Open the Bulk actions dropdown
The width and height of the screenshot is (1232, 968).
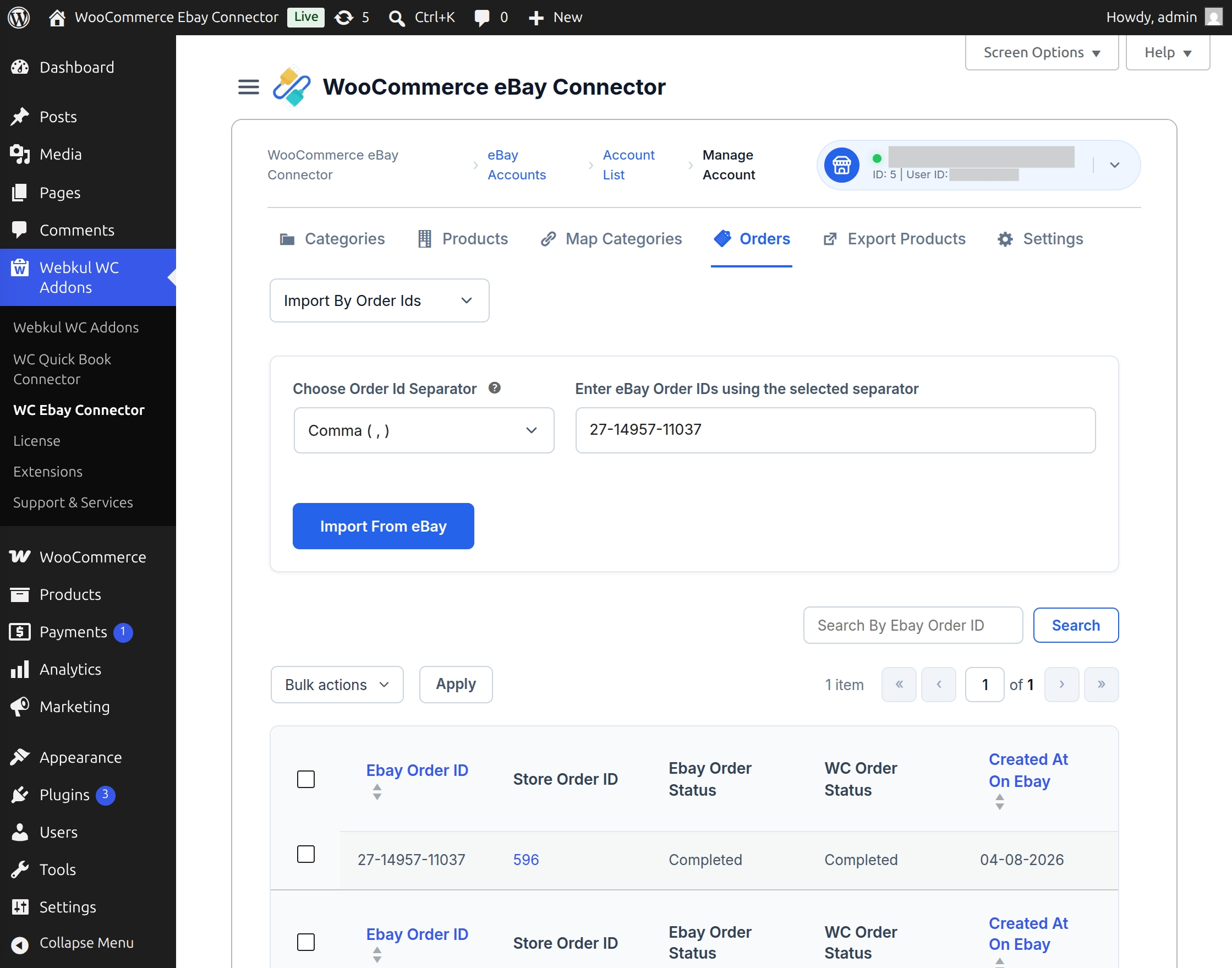point(337,685)
